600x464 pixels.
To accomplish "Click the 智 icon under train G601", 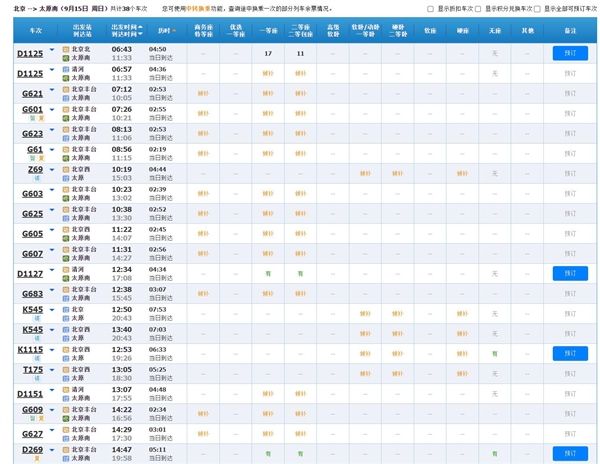I will coord(31,118).
